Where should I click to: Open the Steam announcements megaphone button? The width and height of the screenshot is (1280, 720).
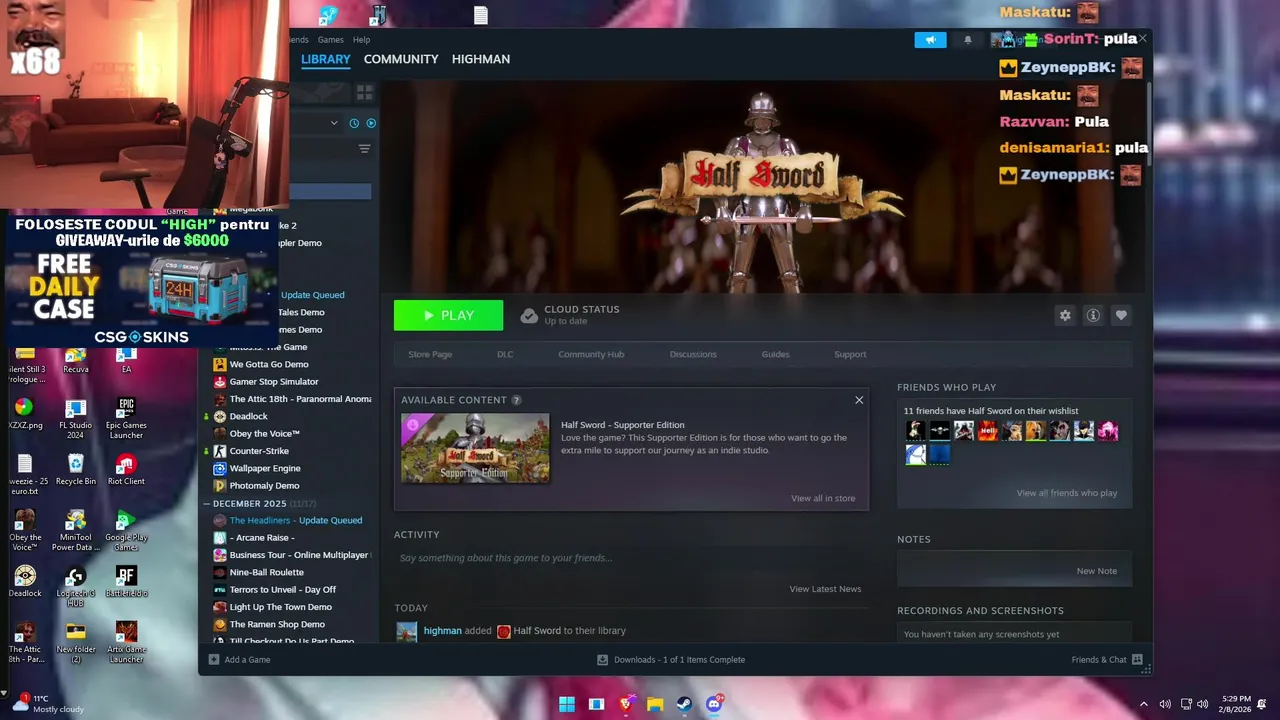(930, 40)
